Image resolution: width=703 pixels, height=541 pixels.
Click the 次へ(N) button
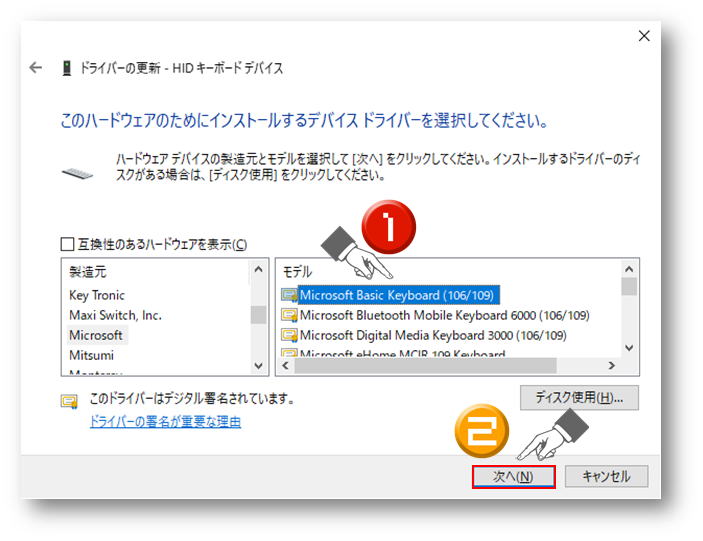(x=513, y=476)
